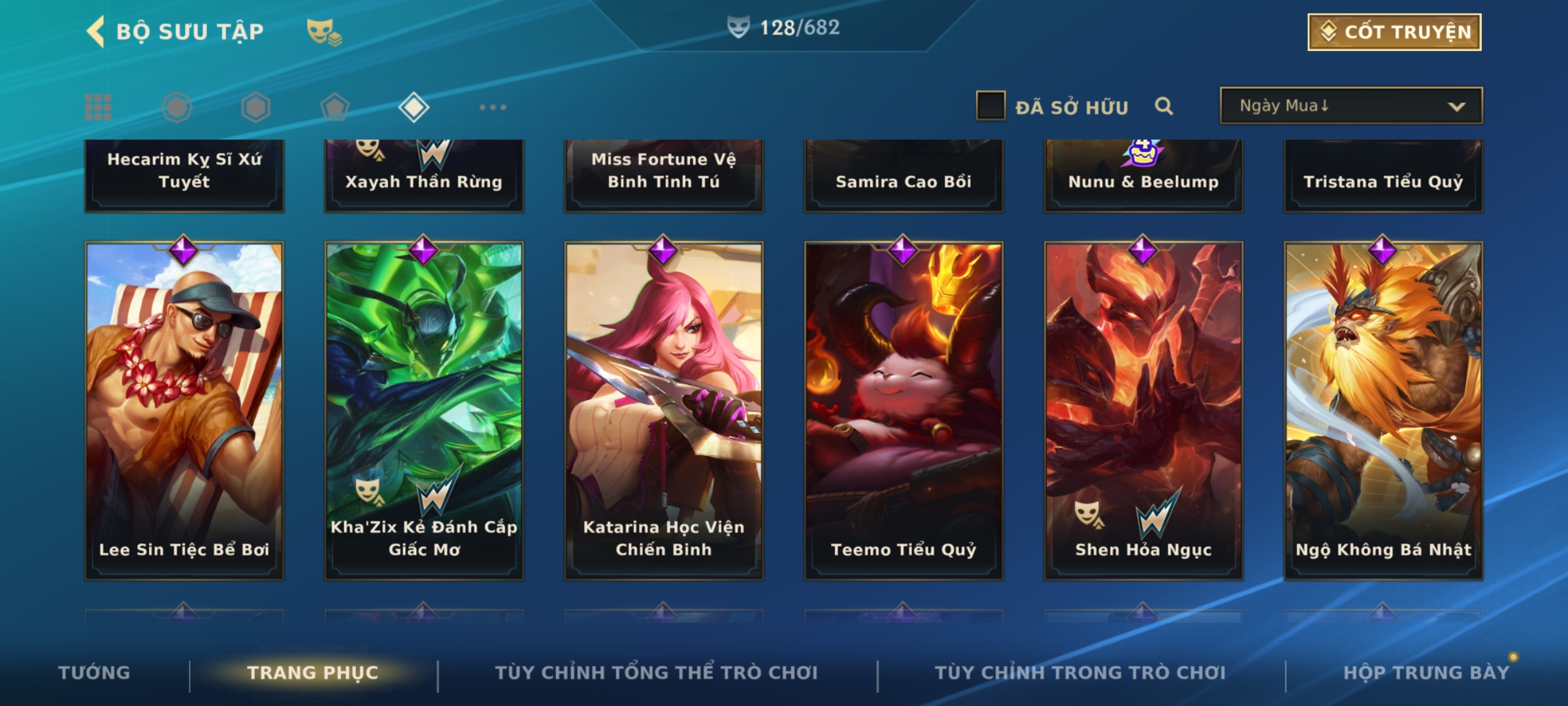Select the hexagon rarity filter icon
1568x706 pixels.
(255, 107)
